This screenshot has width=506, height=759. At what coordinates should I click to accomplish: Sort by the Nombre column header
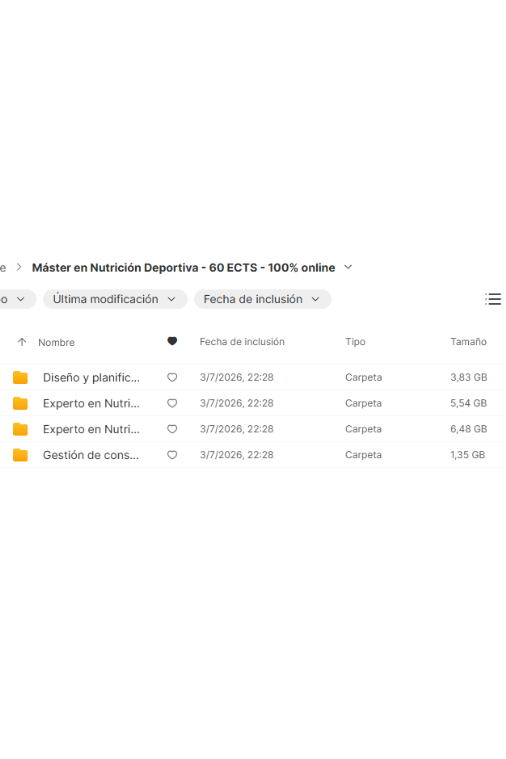click(57, 342)
